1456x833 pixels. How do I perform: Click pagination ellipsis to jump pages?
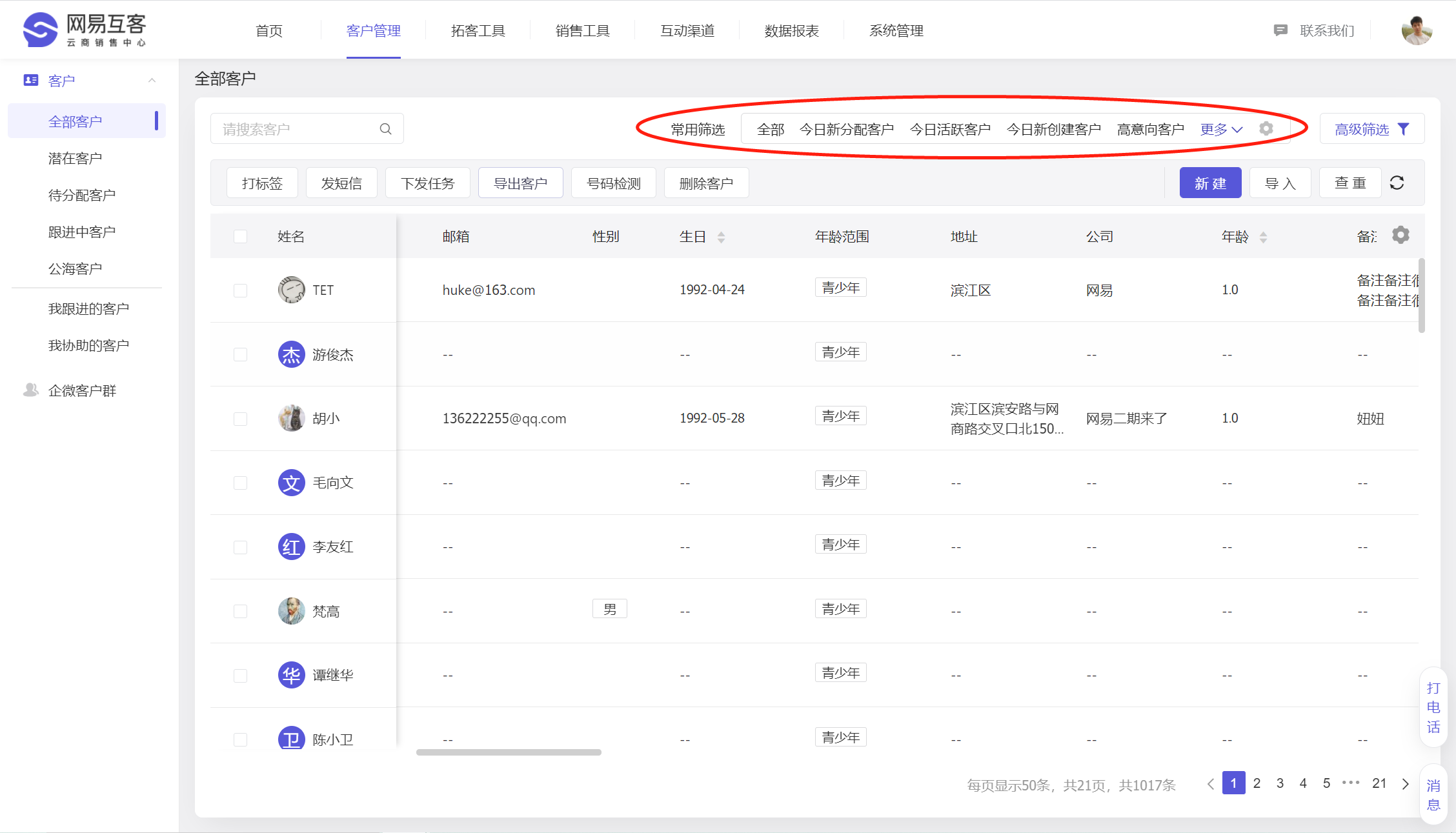click(1350, 783)
